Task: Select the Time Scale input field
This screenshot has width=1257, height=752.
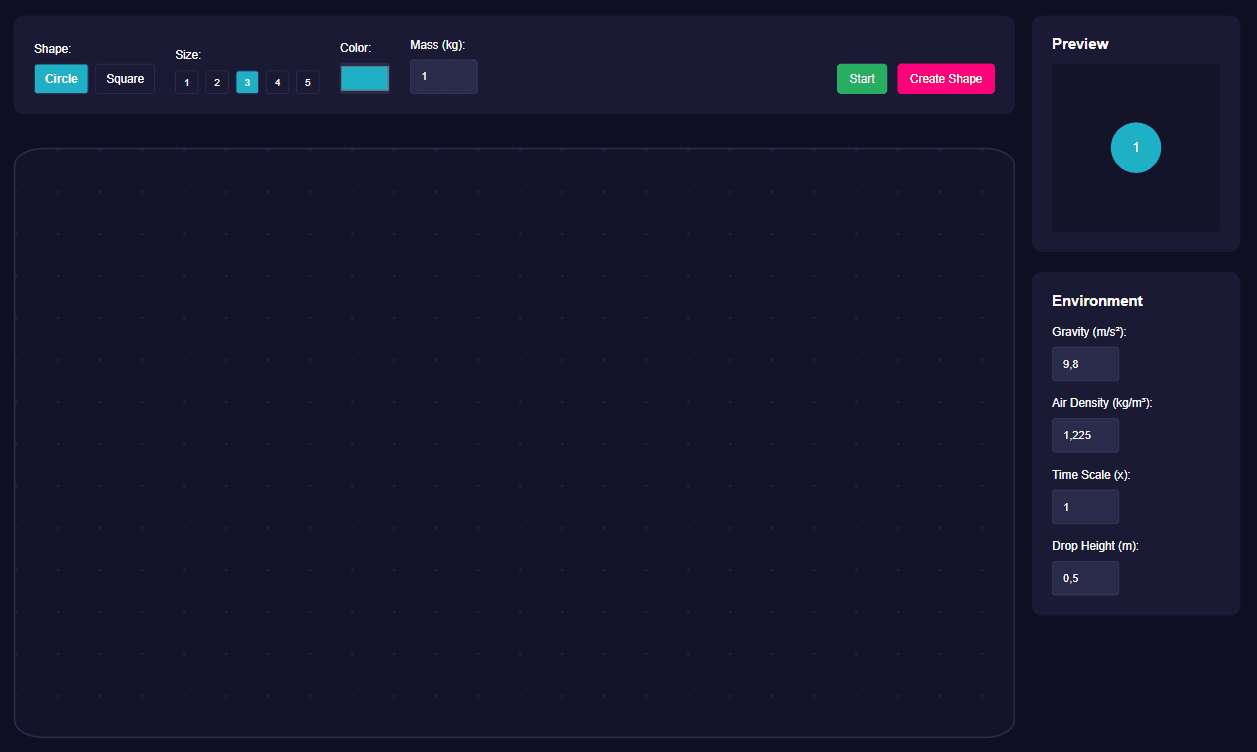Action: pos(1085,506)
